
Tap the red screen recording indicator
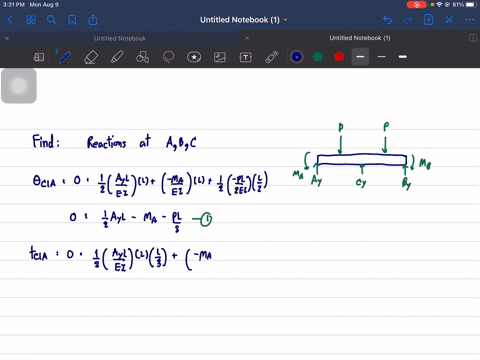coord(416,5)
